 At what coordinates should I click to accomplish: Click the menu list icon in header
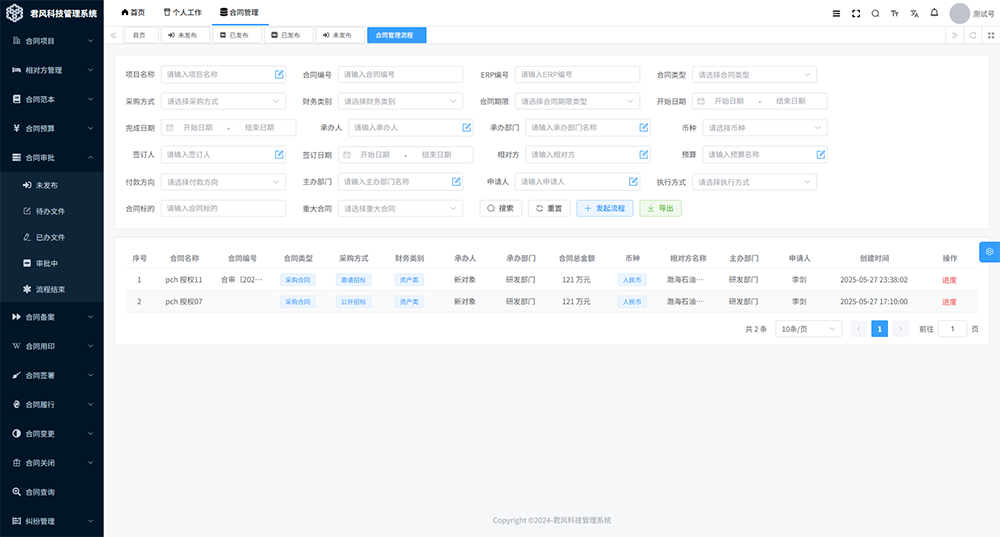836,13
